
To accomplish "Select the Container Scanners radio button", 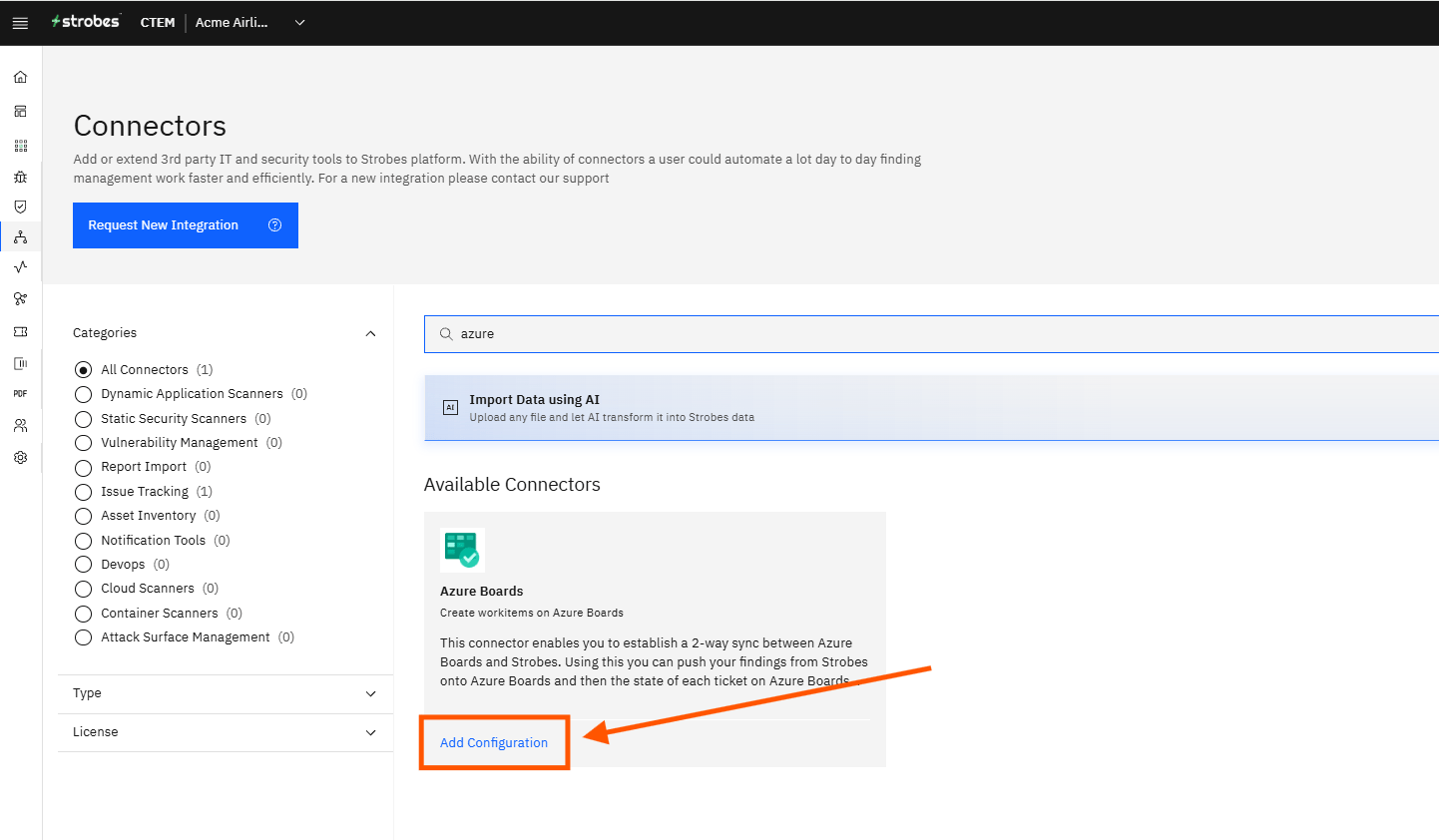I will pos(83,614).
